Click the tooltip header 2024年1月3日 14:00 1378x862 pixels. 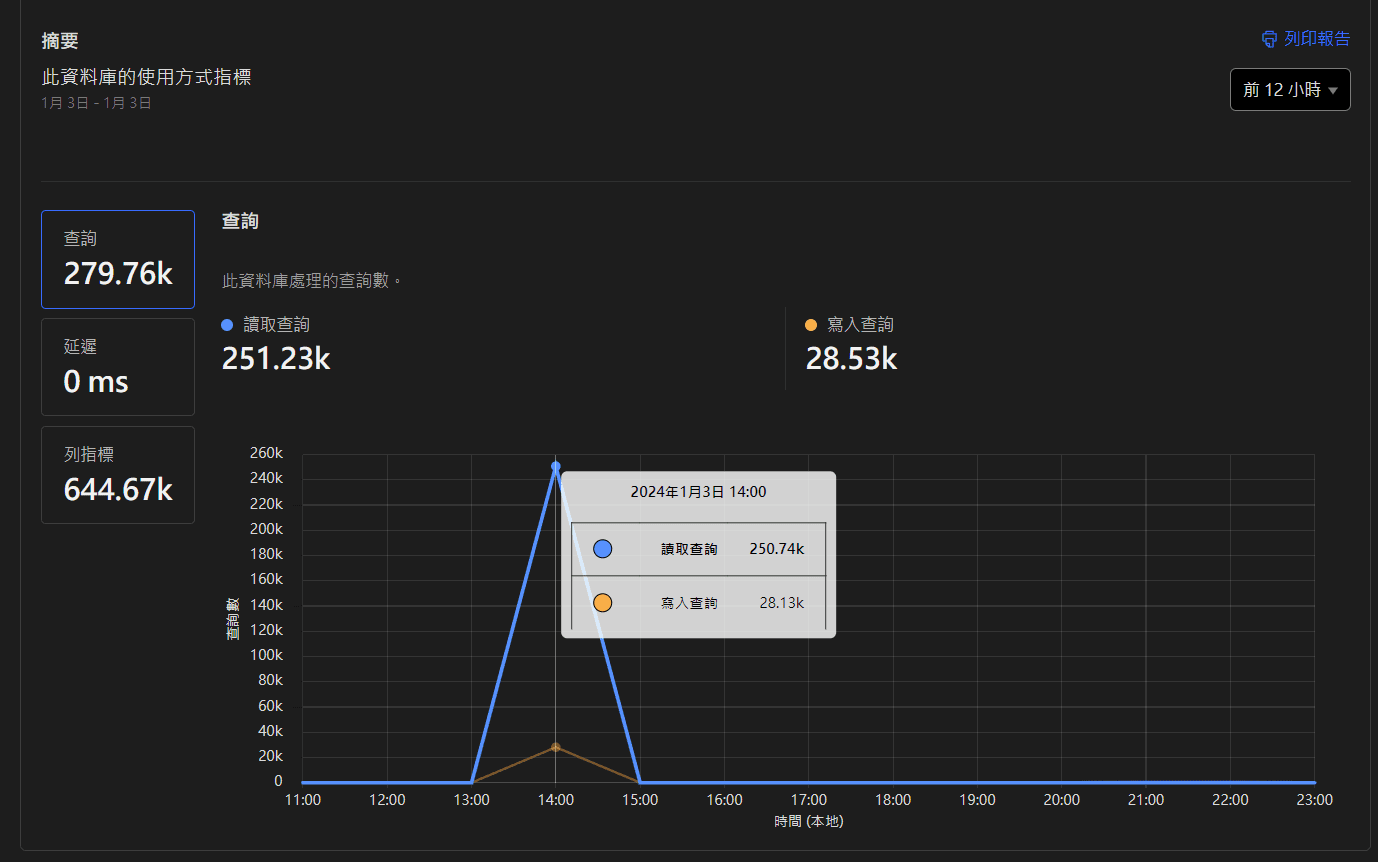[x=698, y=492]
